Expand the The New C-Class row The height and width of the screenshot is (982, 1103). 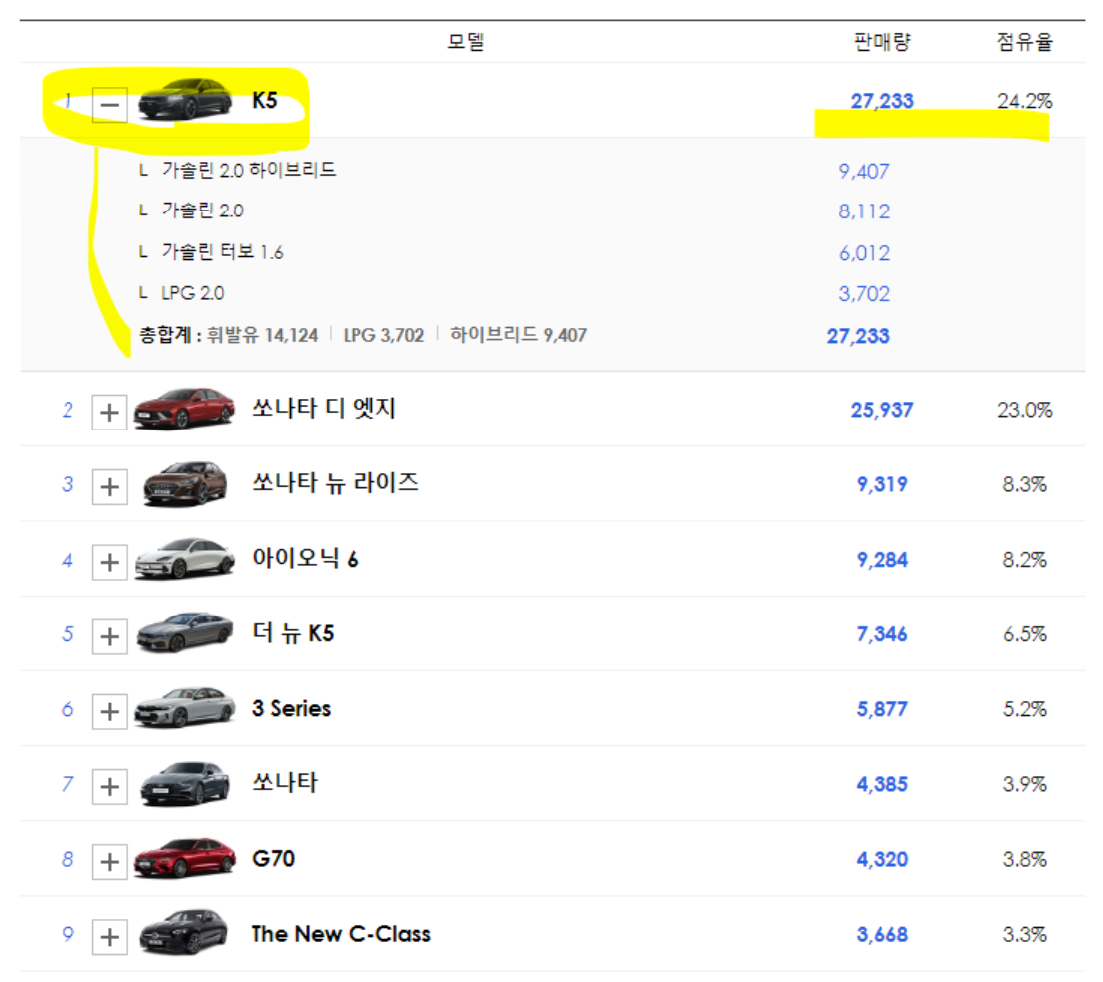(x=110, y=936)
